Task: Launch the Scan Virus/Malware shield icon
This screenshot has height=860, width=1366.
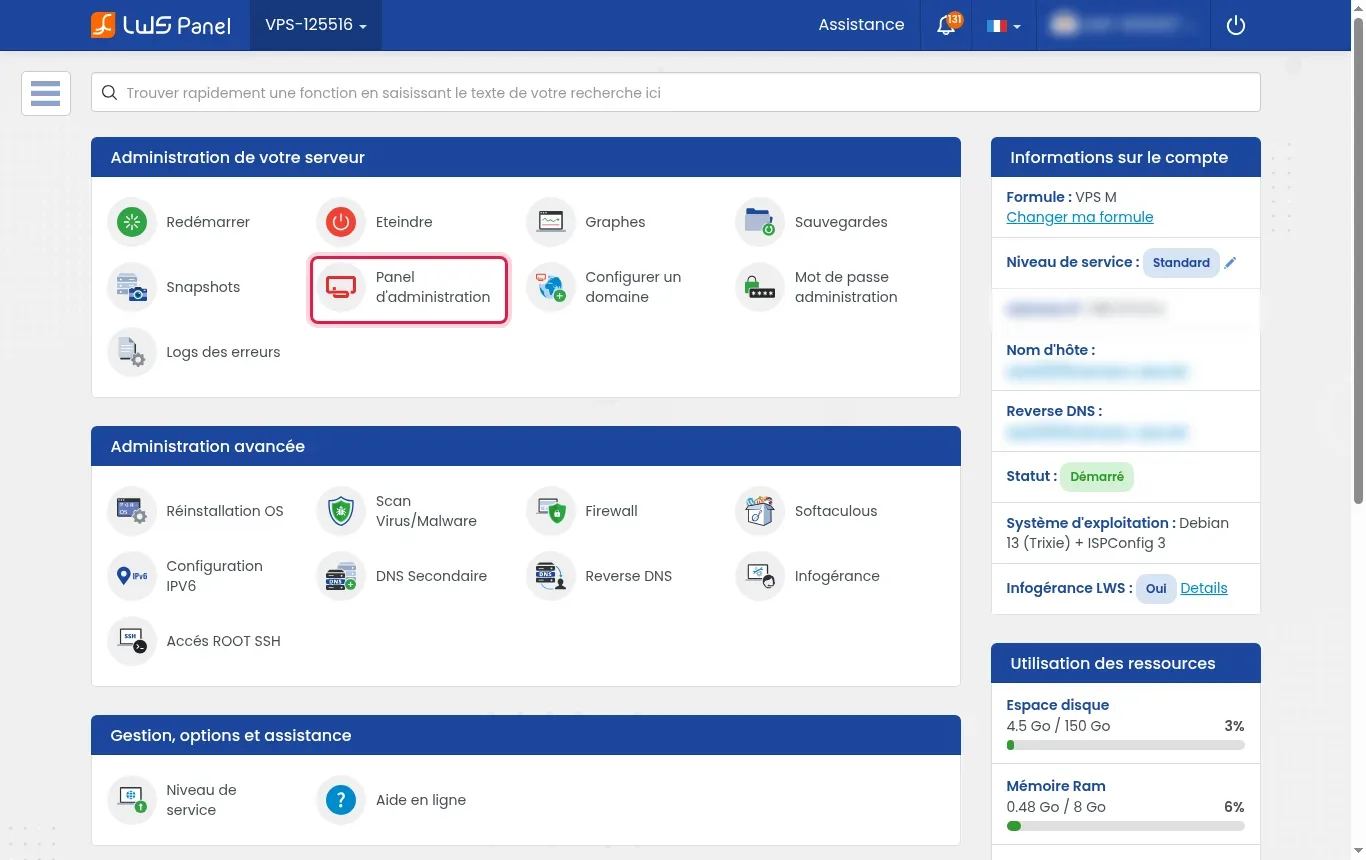Action: pyautogui.click(x=341, y=511)
